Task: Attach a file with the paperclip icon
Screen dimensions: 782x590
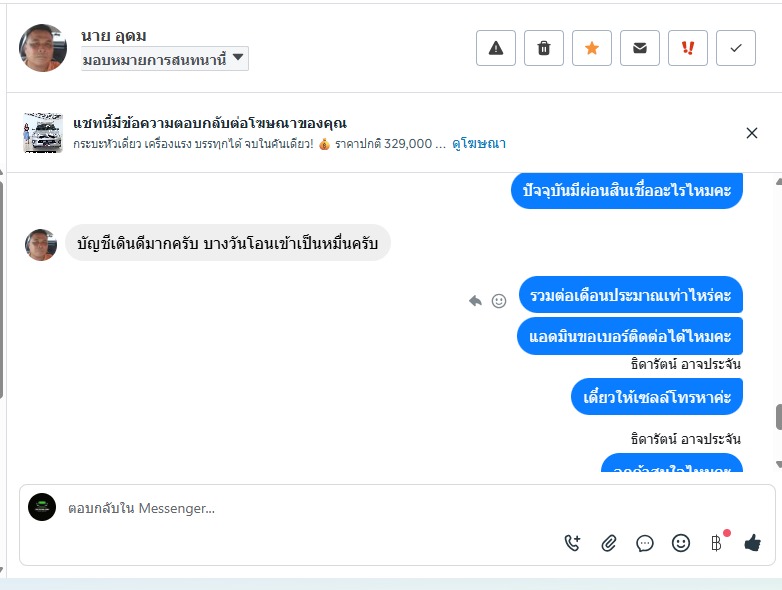Action: click(x=608, y=543)
